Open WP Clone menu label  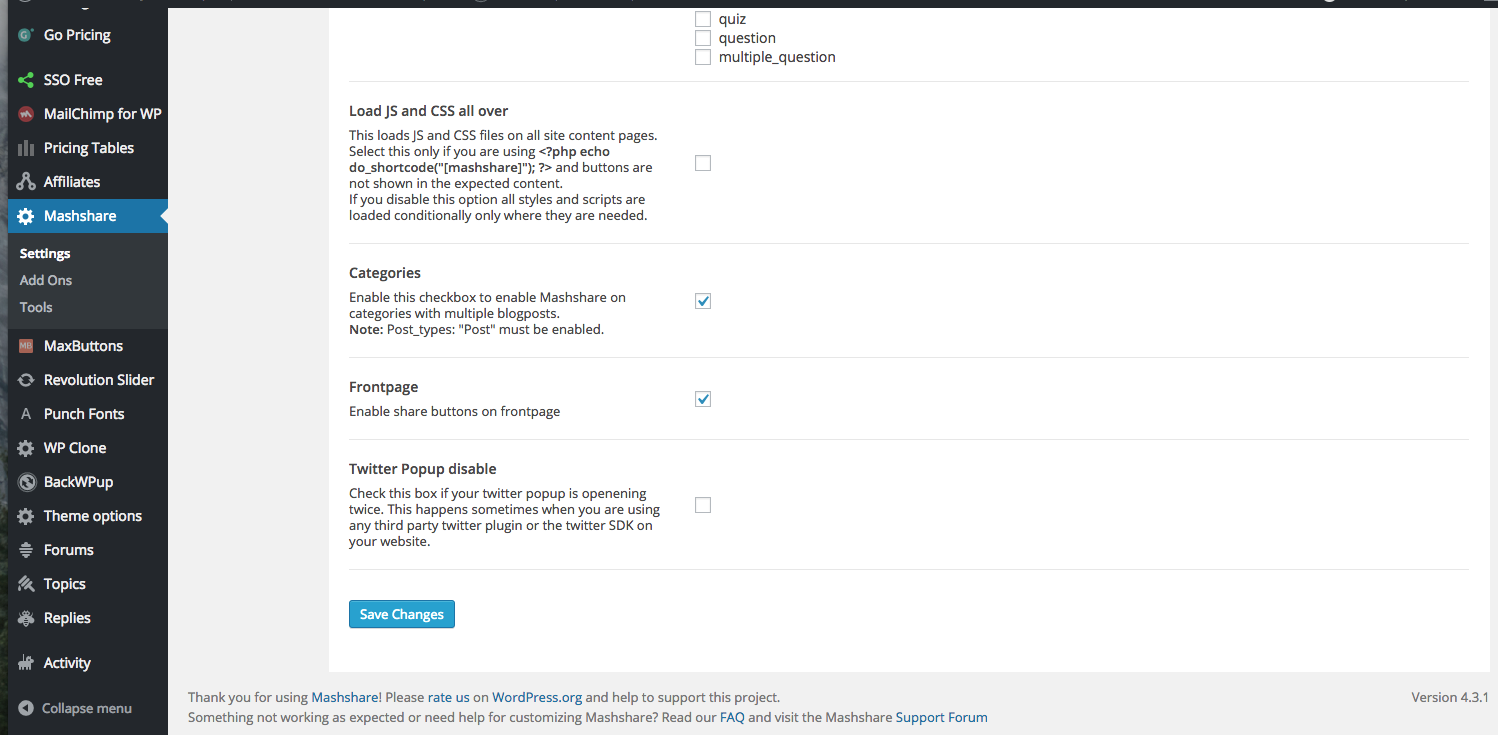(75, 448)
